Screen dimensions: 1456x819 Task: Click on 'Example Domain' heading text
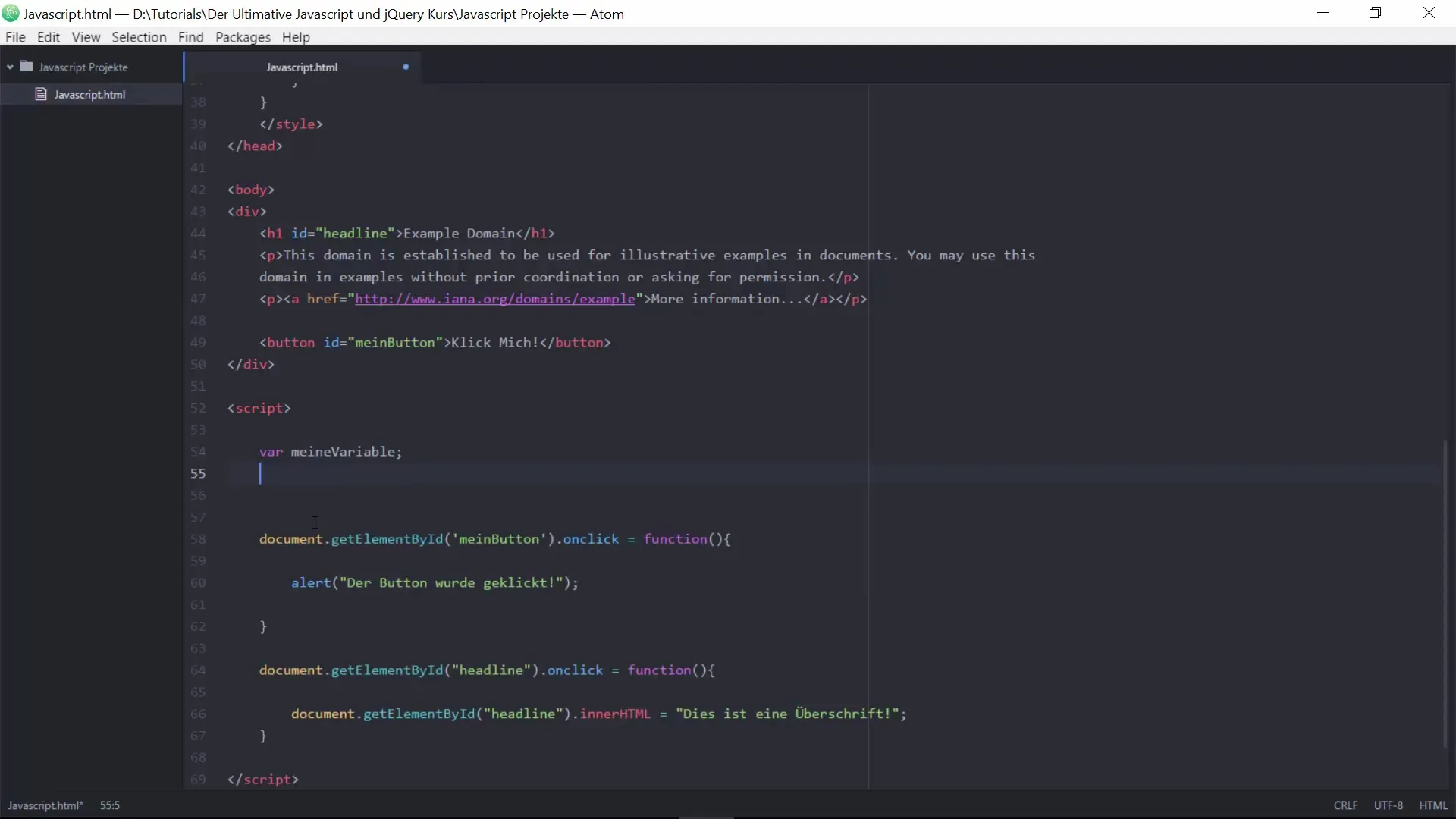[459, 234]
